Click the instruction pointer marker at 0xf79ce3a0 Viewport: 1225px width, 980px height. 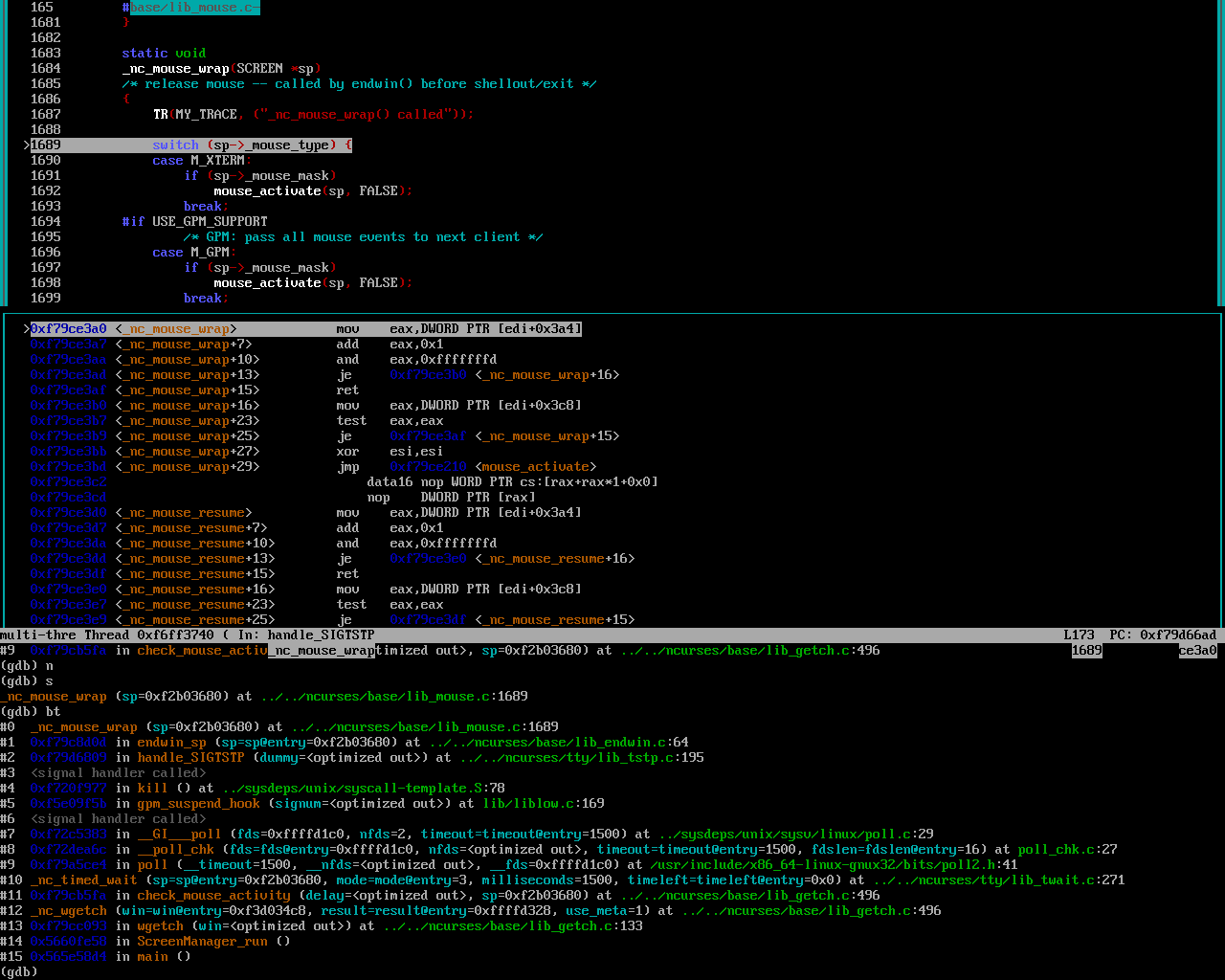pos(27,329)
